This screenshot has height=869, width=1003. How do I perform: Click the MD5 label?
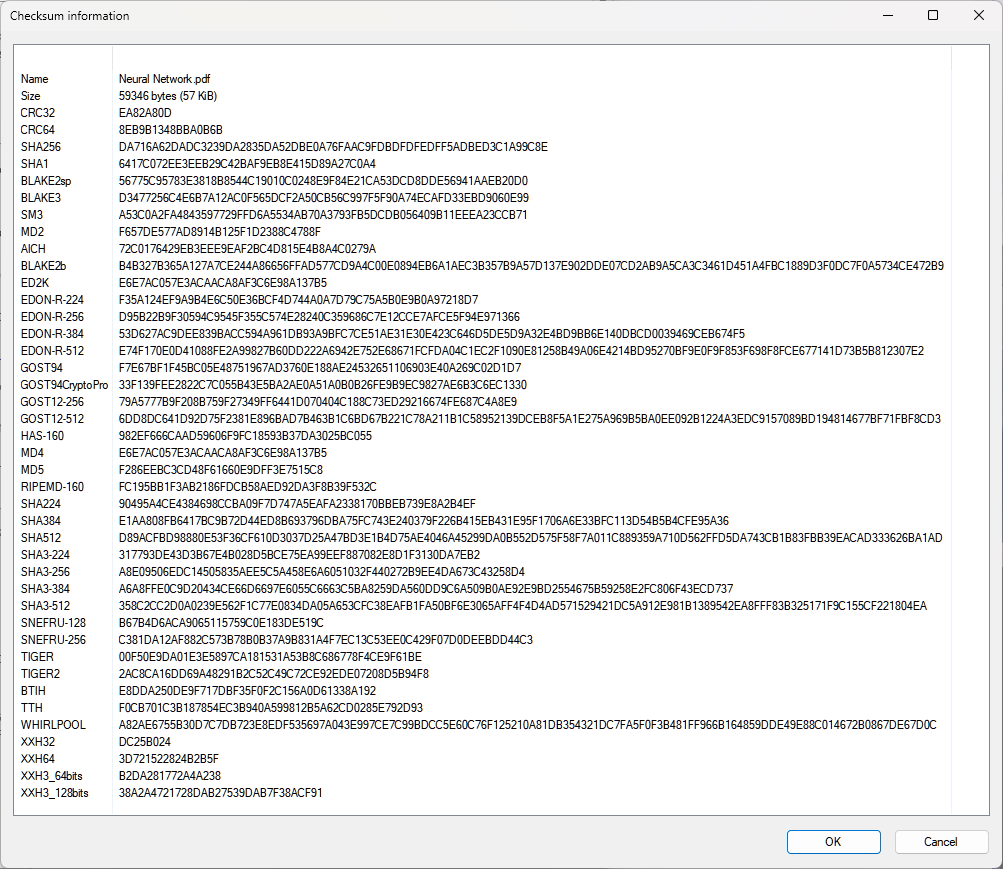[33, 470]
